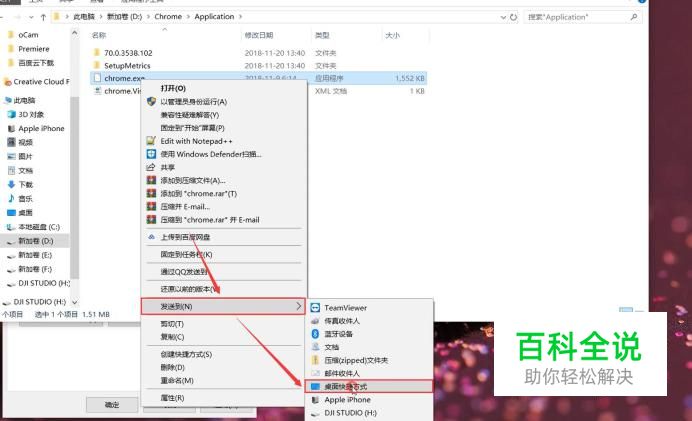This screenshot has width=692, height=421.
Task: Open 属性(R) properties from context menu
Action: (172, 398)
